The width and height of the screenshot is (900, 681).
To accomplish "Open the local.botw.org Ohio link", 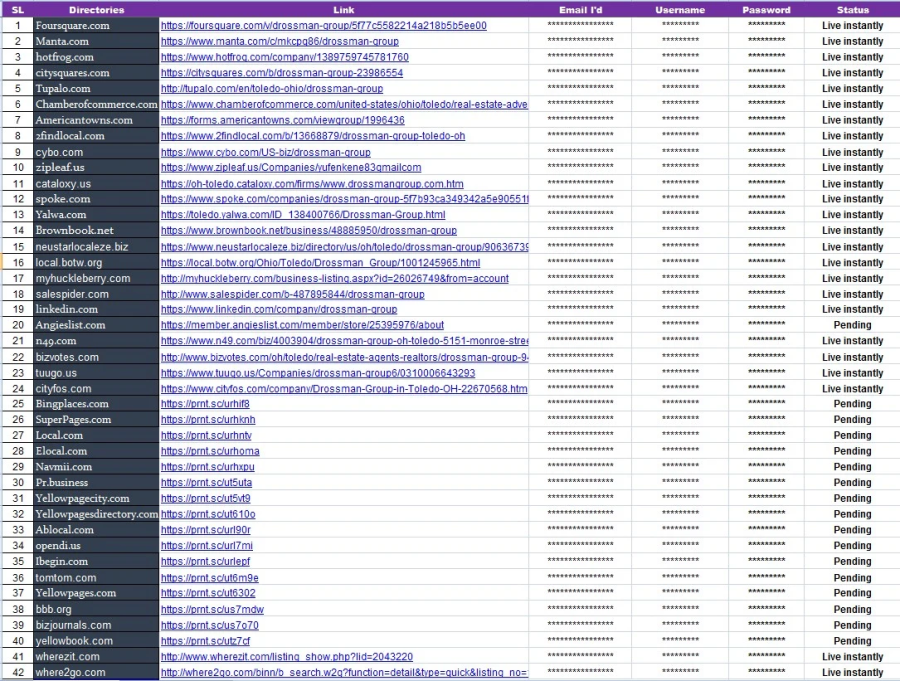I will click(x=320, y=262).
